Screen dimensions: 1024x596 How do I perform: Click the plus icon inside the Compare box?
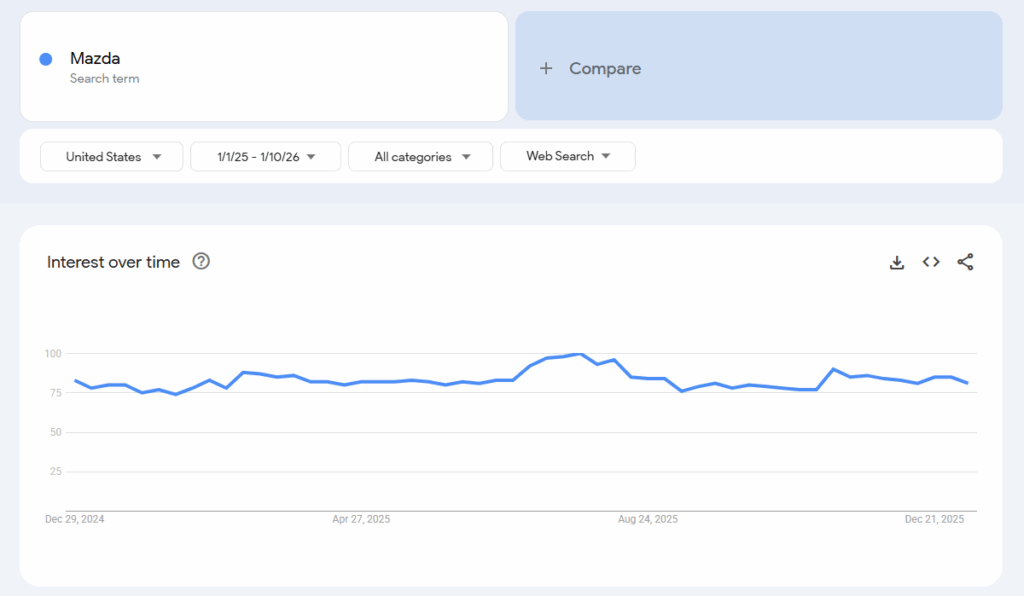coord(546,68)
